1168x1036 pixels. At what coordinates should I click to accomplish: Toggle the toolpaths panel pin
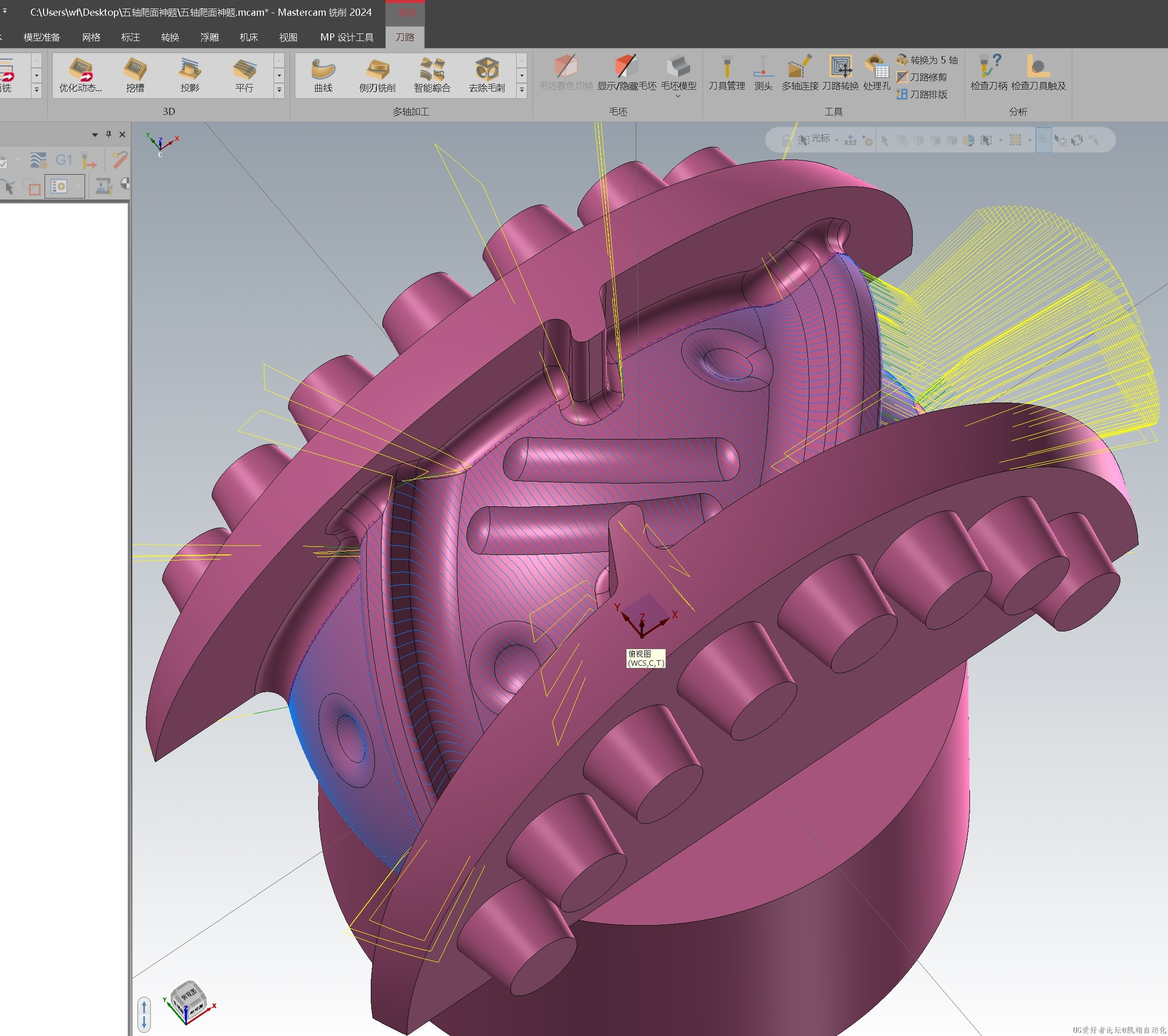pyautogui.click(x=108, y=134)
